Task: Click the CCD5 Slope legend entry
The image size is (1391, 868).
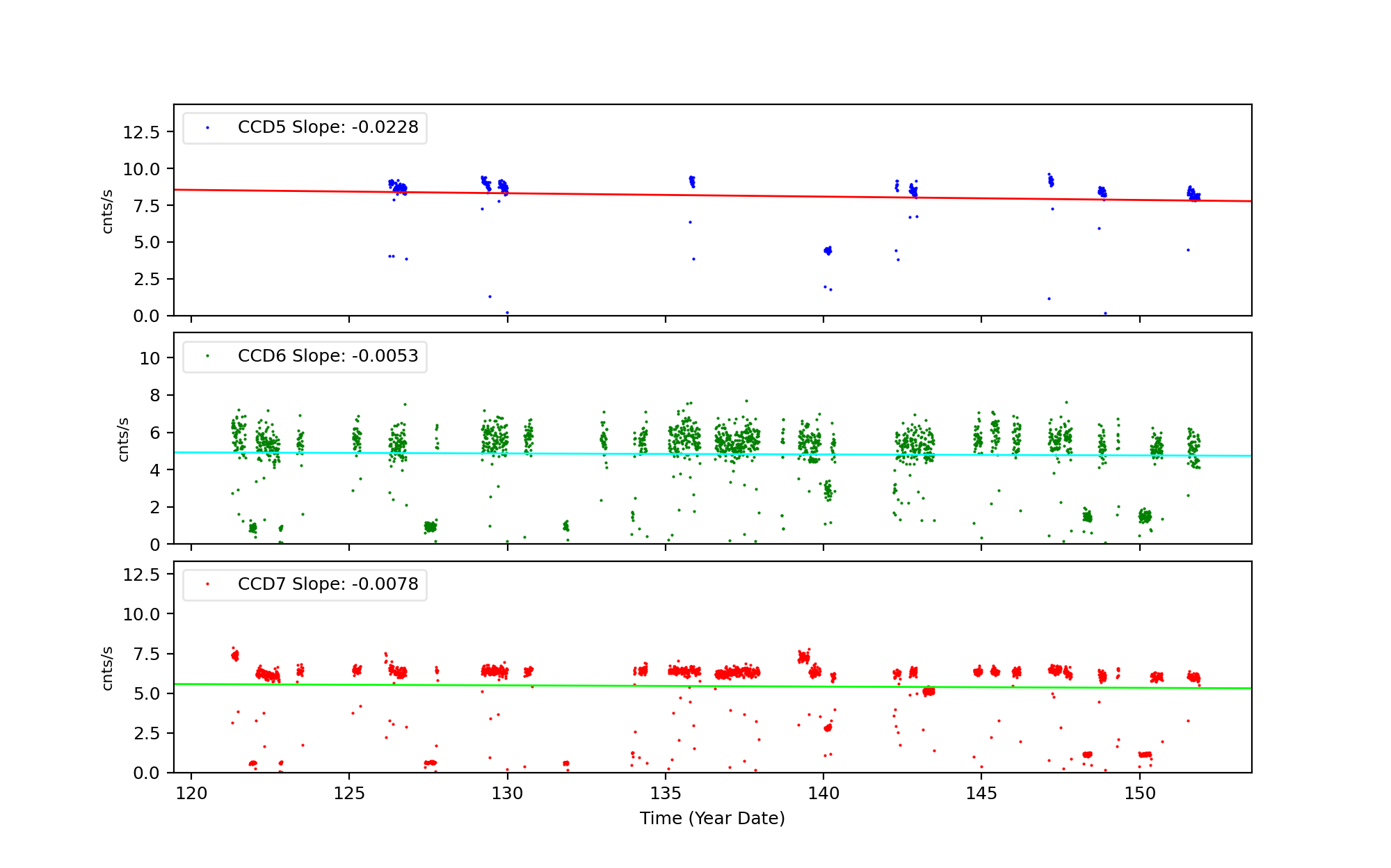Action: click(x=328, y=127)
